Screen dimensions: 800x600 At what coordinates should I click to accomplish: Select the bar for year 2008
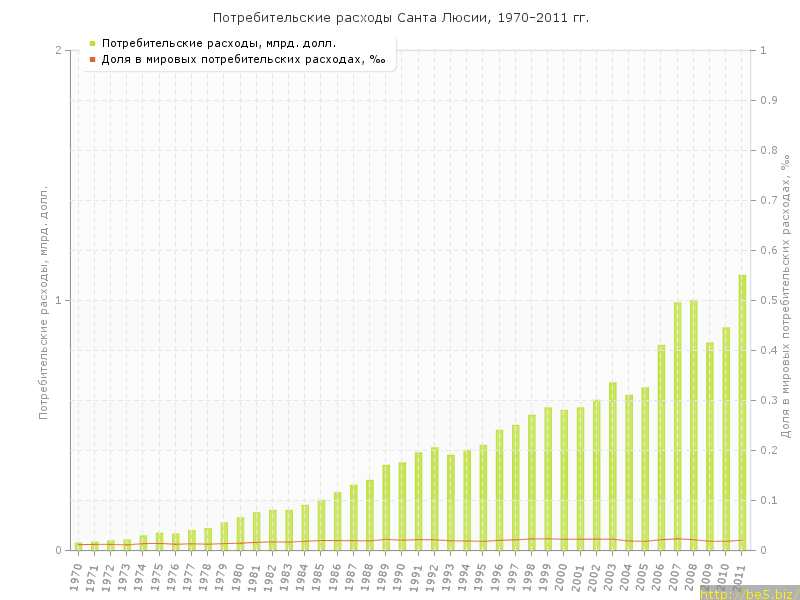(x=693, y=425)
